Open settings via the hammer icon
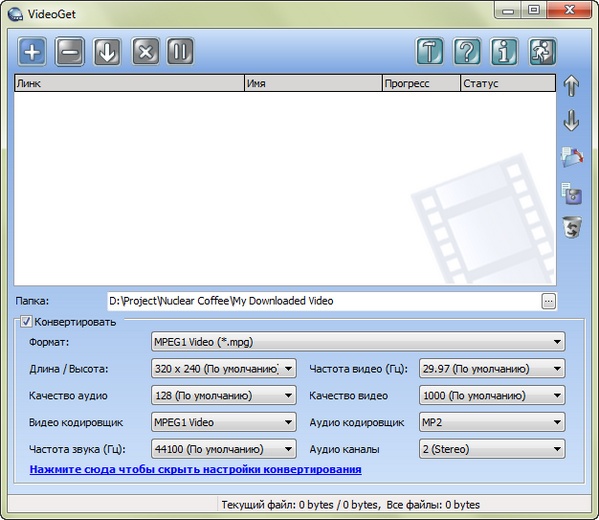Image resolution: width=599 pixels, height=520 pixels. (x=430, y=52)
